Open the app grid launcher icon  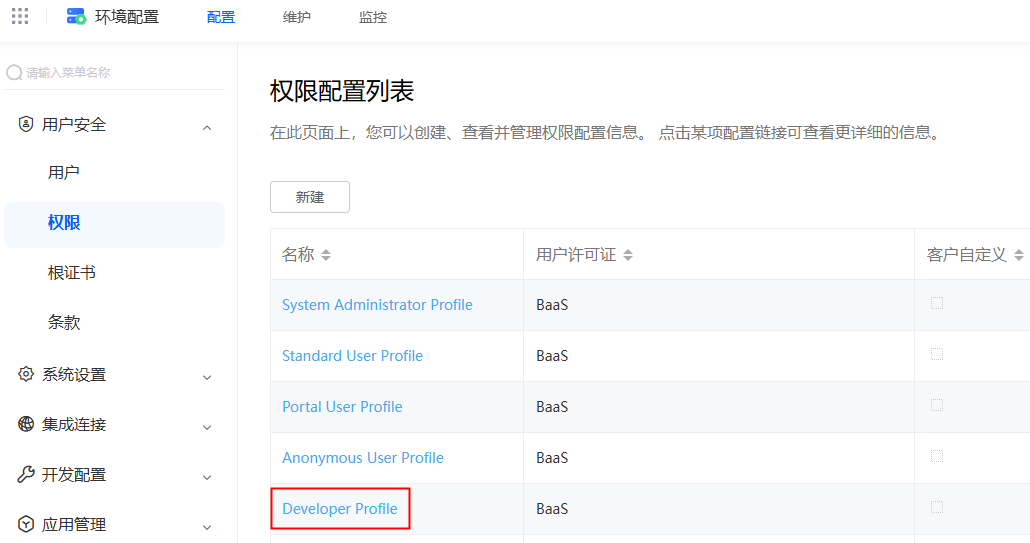[x=20, y=16]
